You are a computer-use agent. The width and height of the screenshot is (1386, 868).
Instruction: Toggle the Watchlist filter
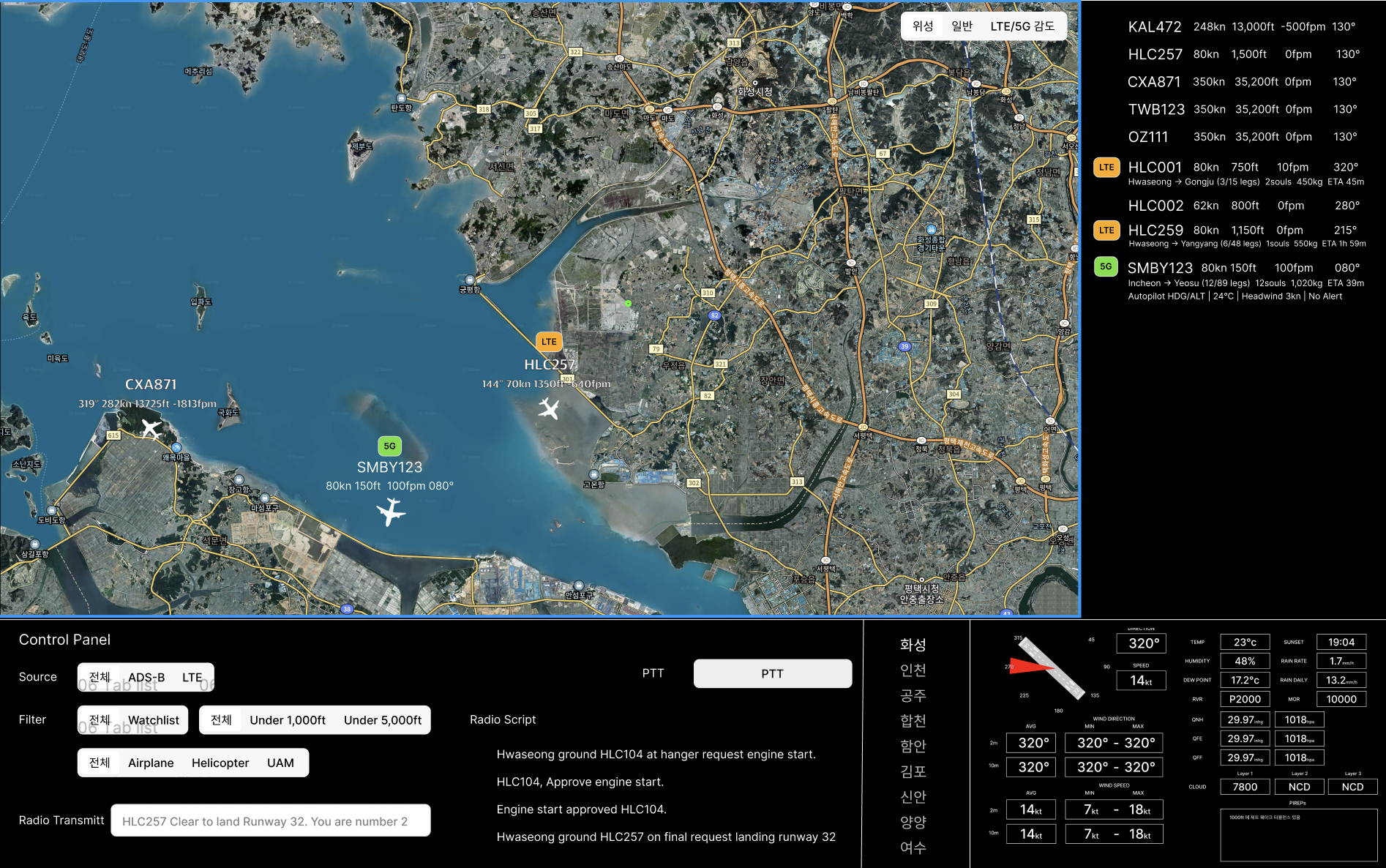pos(154,720)
